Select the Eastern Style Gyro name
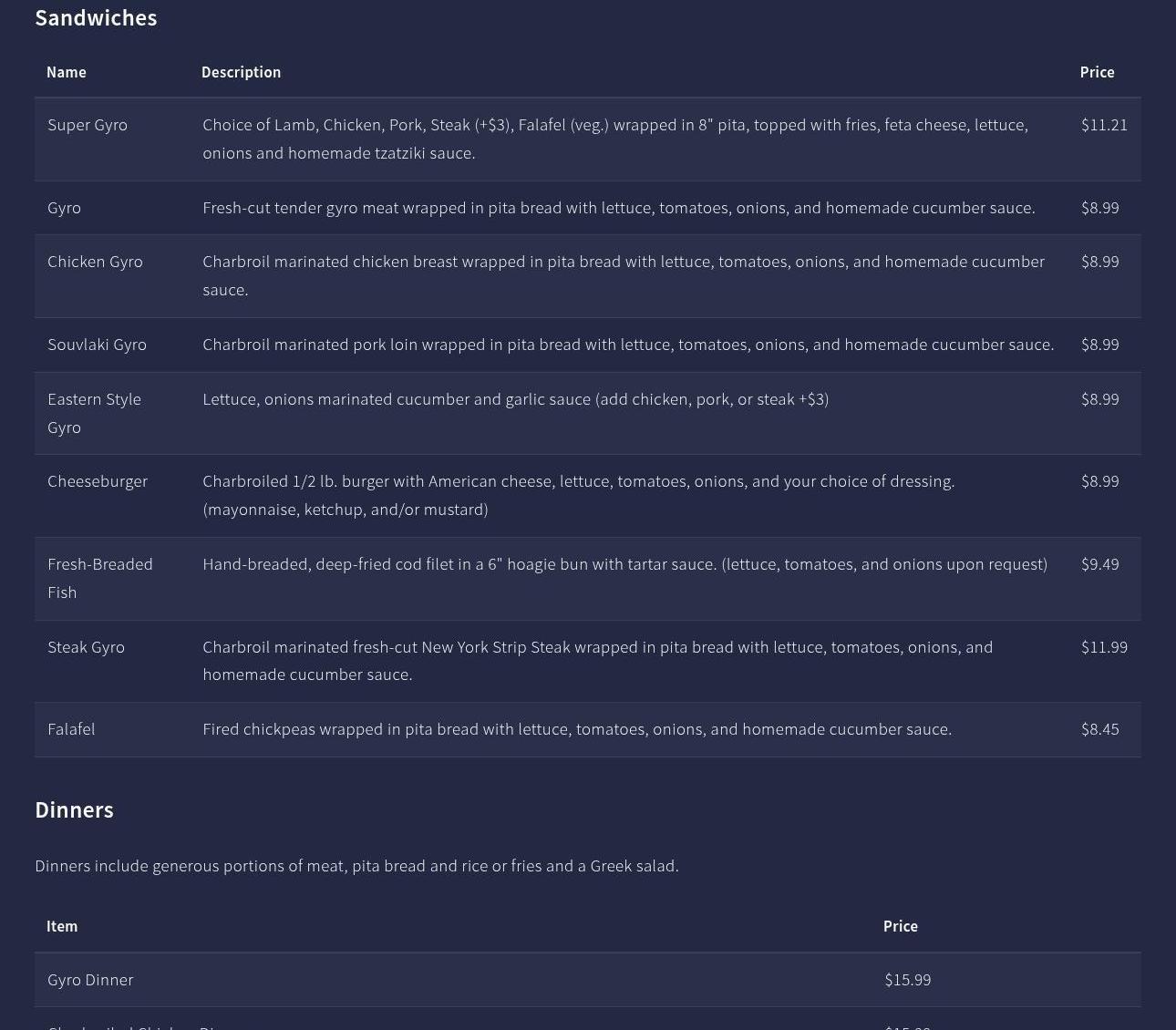1176x1030 pixels. [x=94, y=413]
